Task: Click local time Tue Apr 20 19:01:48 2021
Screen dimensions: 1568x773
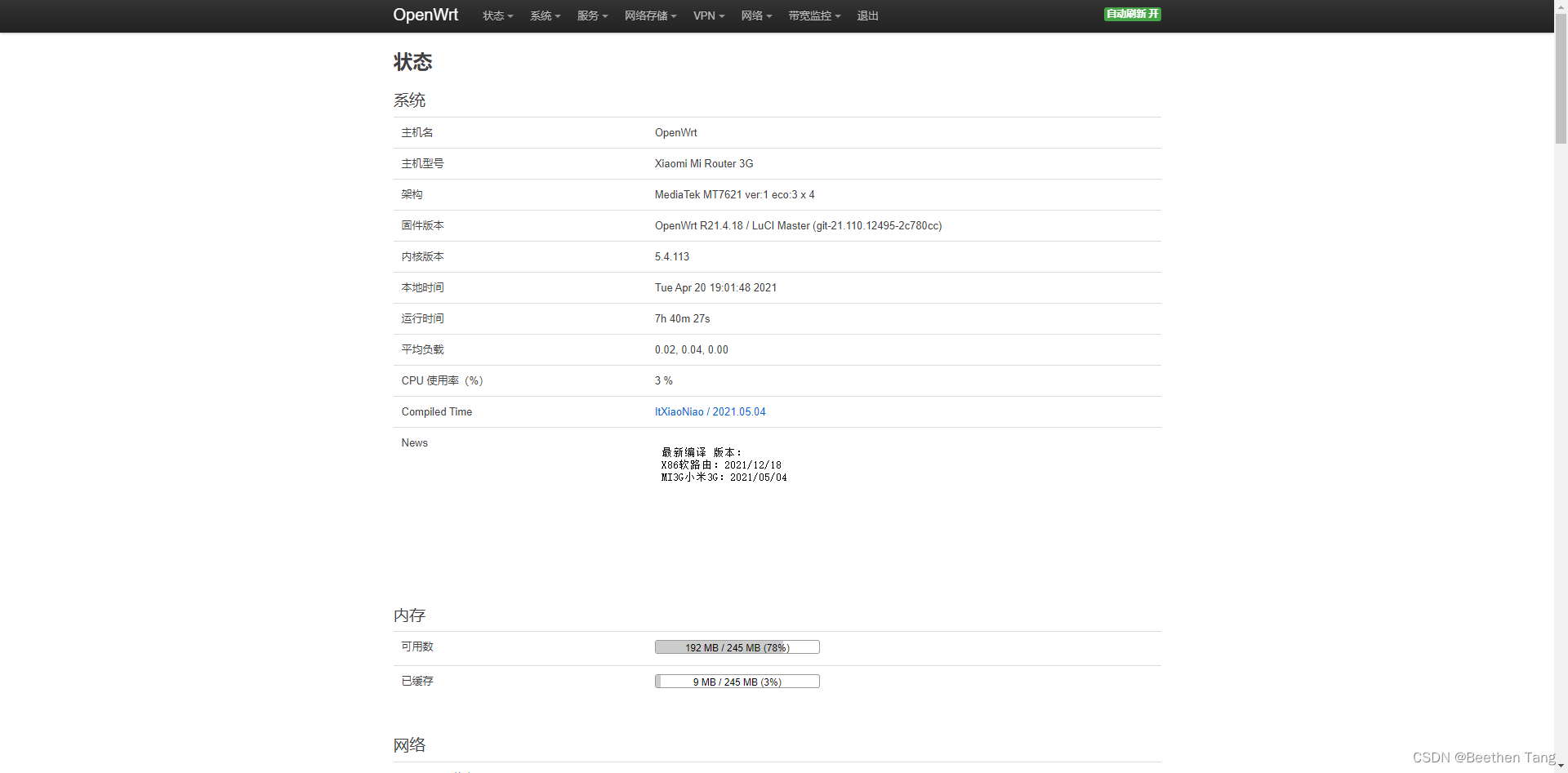Action: pos(715,287)
